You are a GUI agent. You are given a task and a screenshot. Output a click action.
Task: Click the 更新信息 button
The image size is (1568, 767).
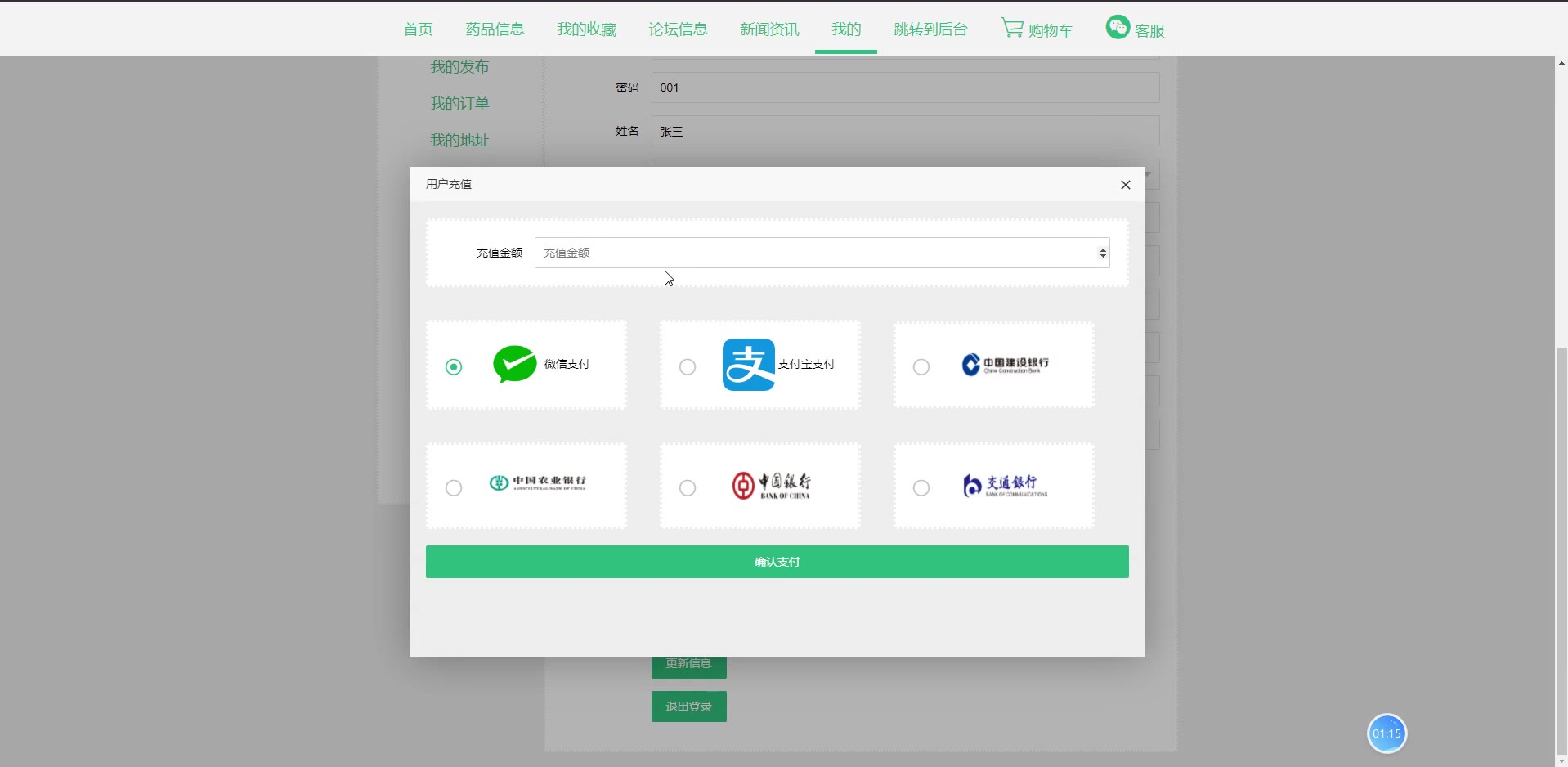coord(689,663)
